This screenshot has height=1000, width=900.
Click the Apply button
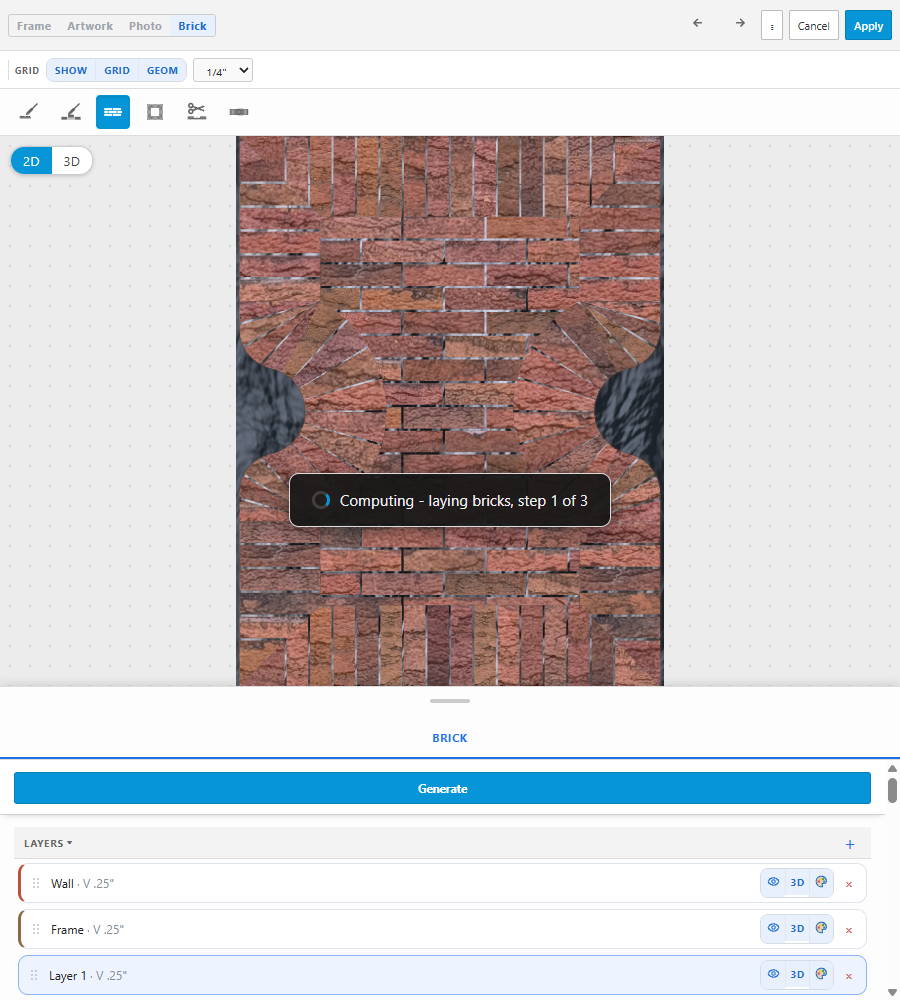pyautogui.click(x=868, y=26)
